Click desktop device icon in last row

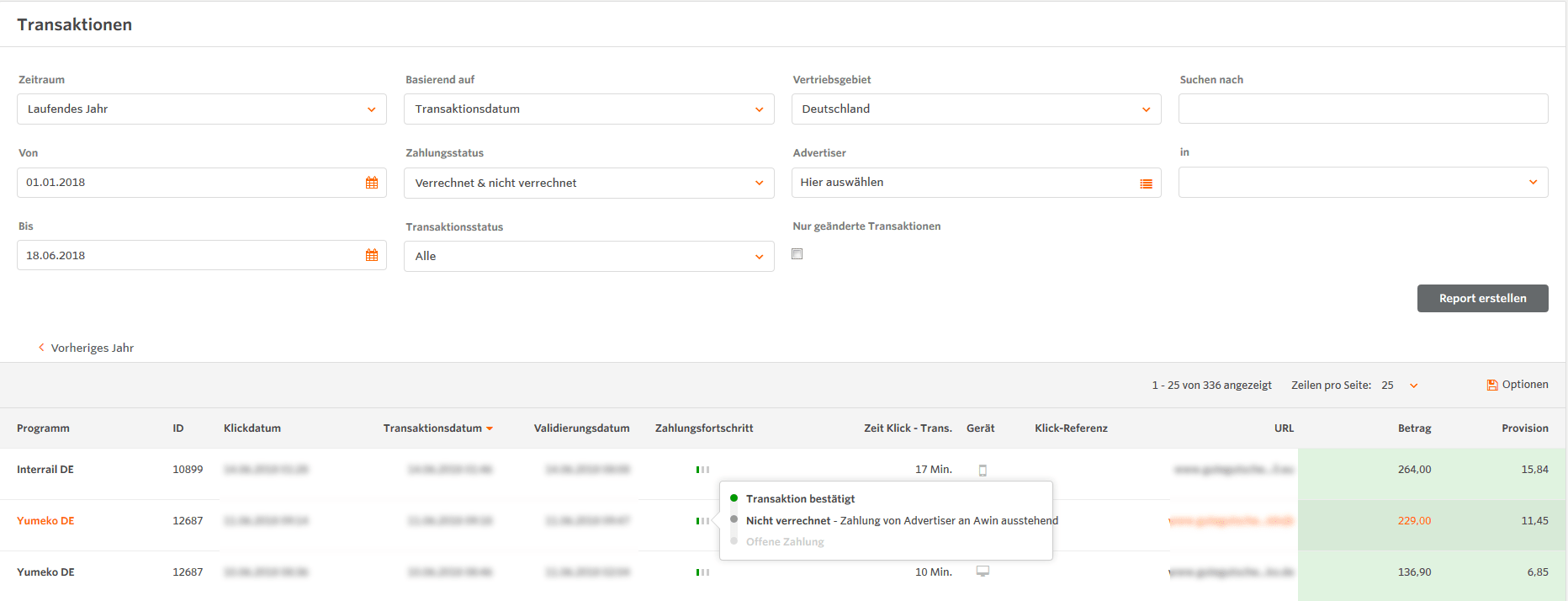click(983, 572)
